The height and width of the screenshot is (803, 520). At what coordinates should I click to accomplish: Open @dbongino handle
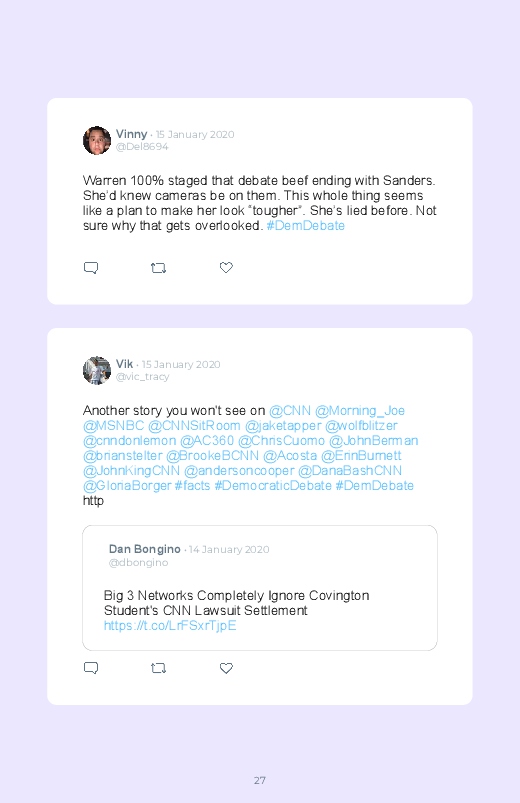pyautogui.click(x=138, y=562)
